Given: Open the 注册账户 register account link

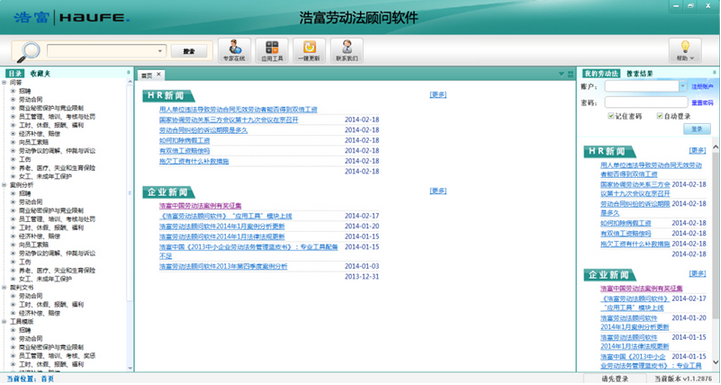Looking at the screenshot, I should pos(702,86).
